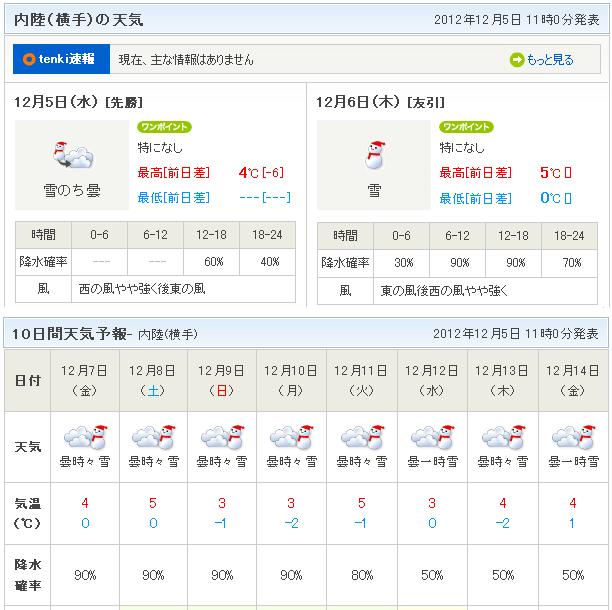Click the 12月8日 forecast weather icon

point(153,438)
